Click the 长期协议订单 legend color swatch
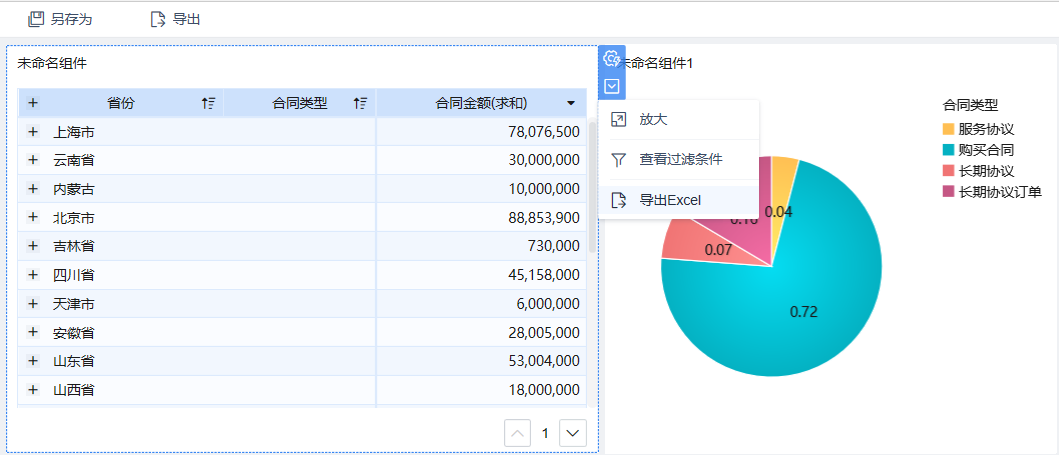The width and height of the screenshot is (1059, 455). (948, 192)
